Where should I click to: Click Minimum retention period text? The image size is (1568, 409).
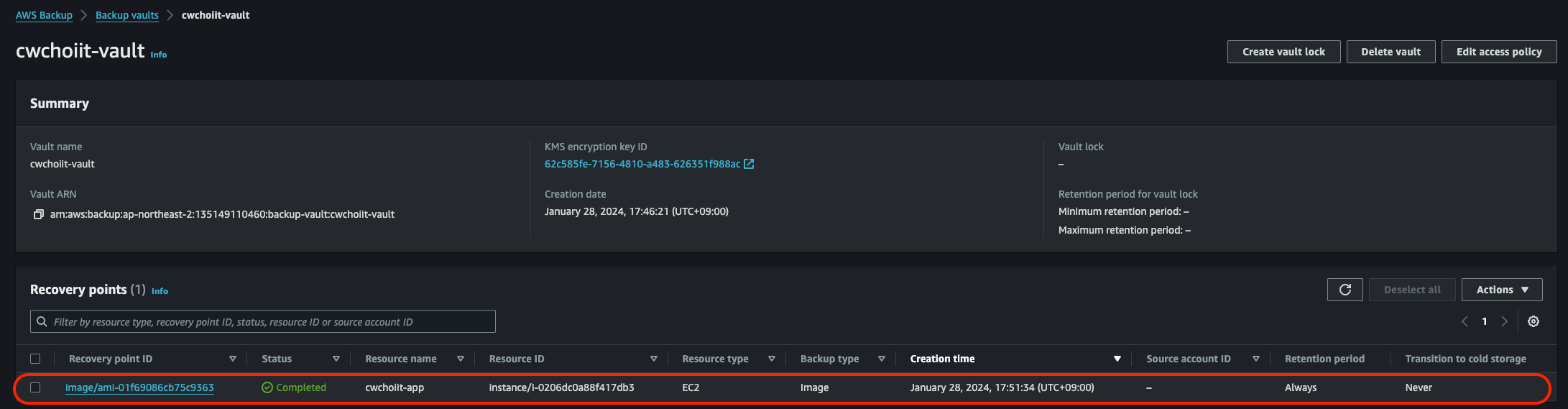(1124, 211)
